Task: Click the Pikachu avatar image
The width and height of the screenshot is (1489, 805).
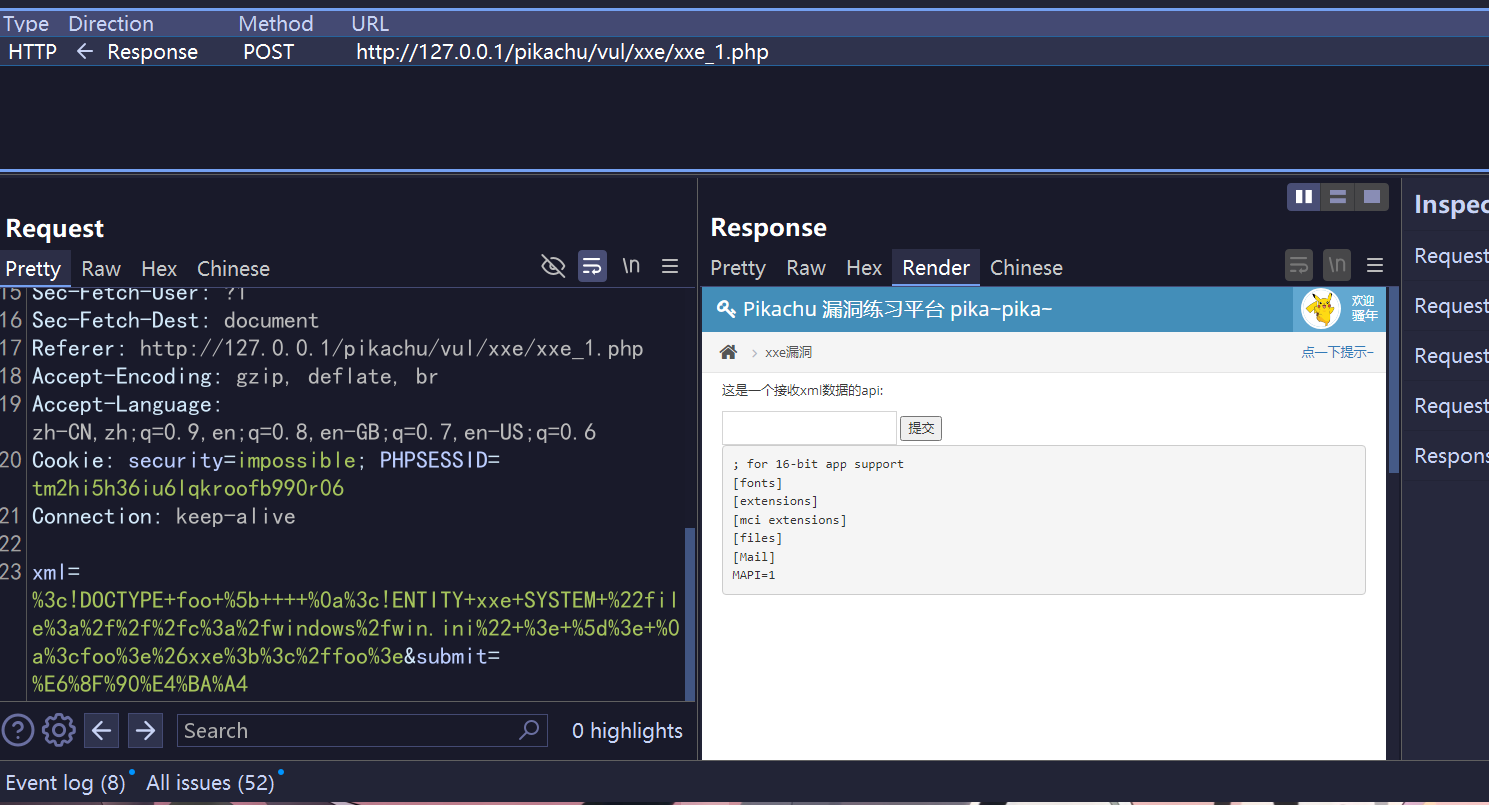Action: click(1321, 308)
